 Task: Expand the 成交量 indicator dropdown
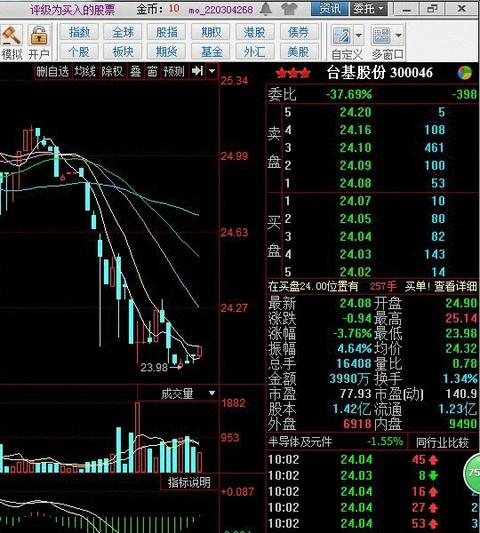tap(212, 393)
